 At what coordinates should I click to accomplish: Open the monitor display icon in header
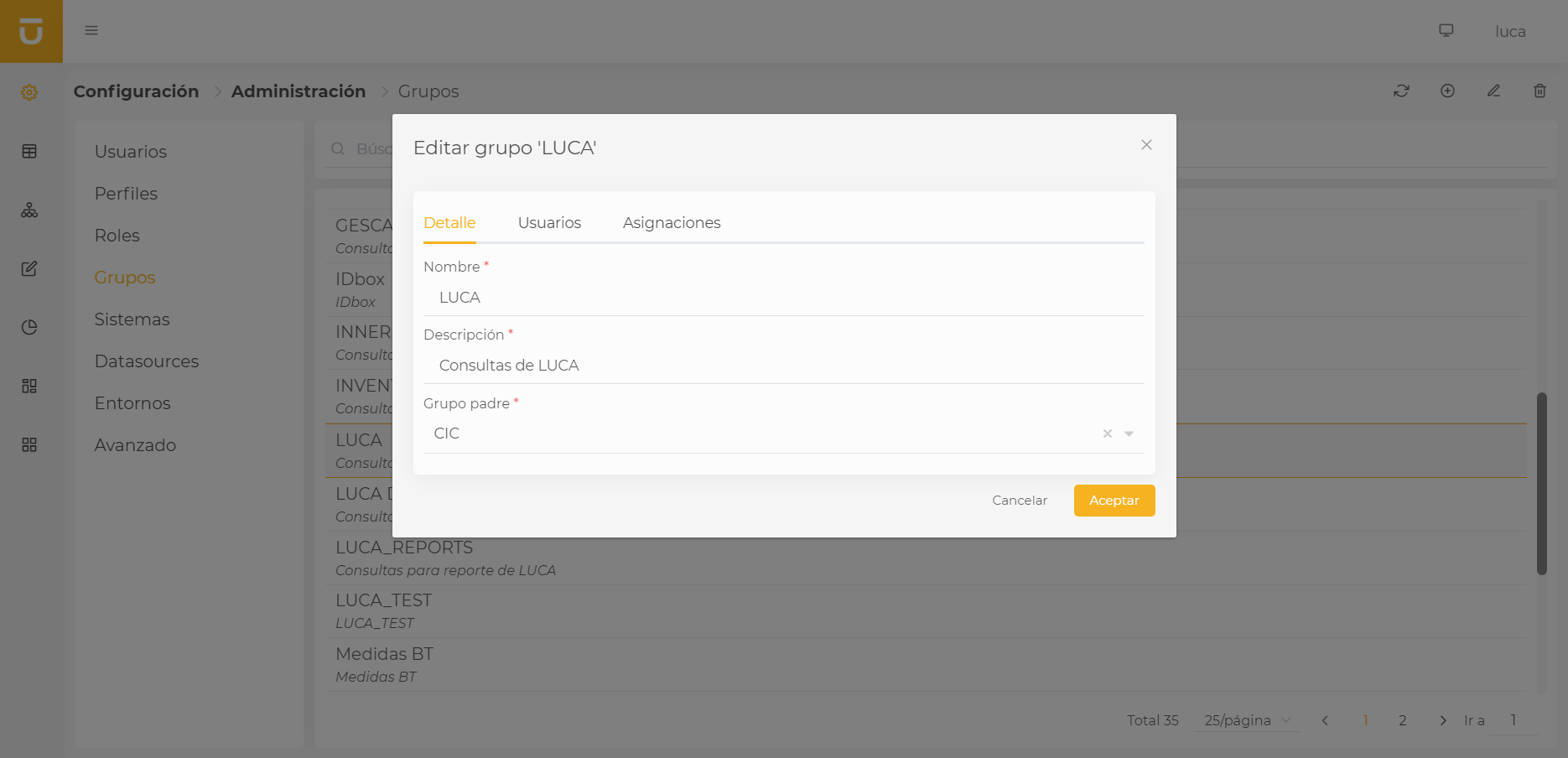pyautogui.click(x=1446, y=31)
